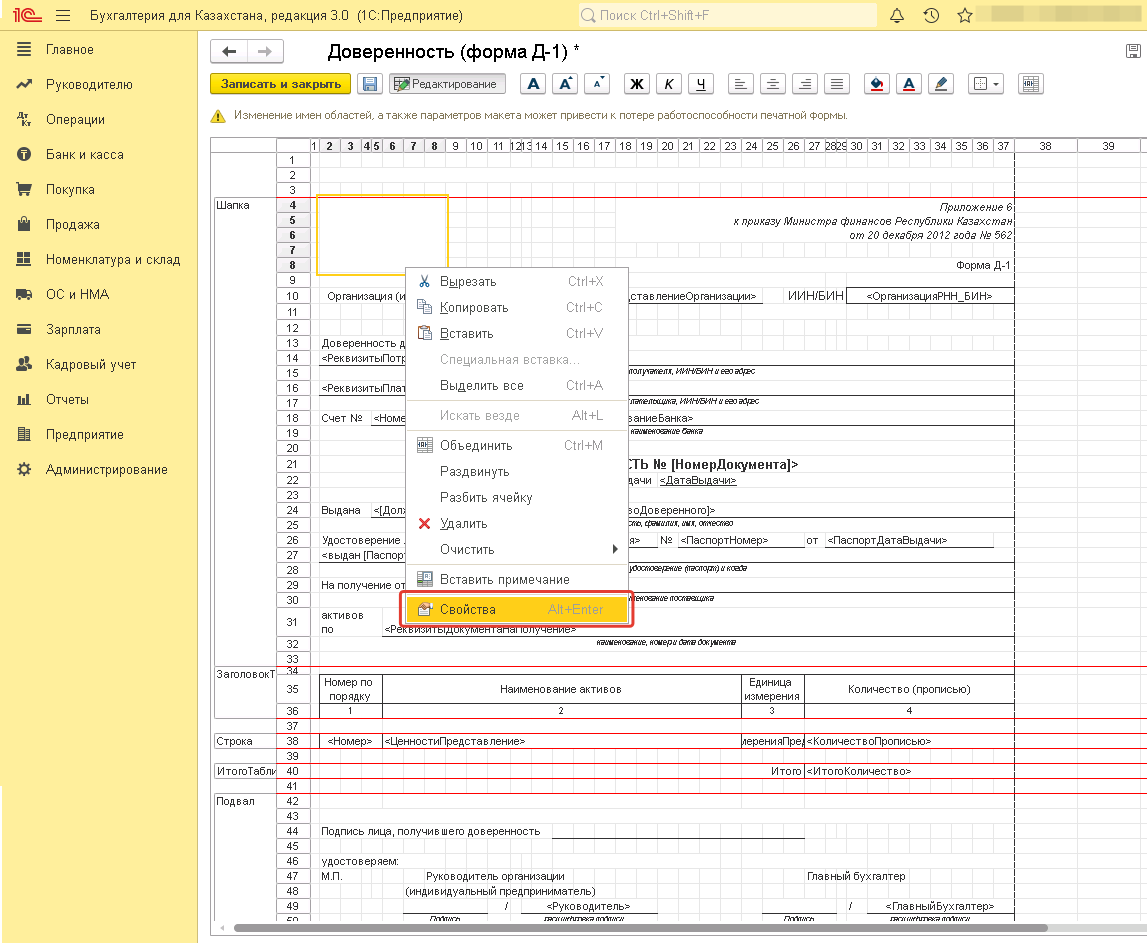Choose Разбить ячейку in the context menu
Screen dimensions: 1147x943
(x=516, y=497)
